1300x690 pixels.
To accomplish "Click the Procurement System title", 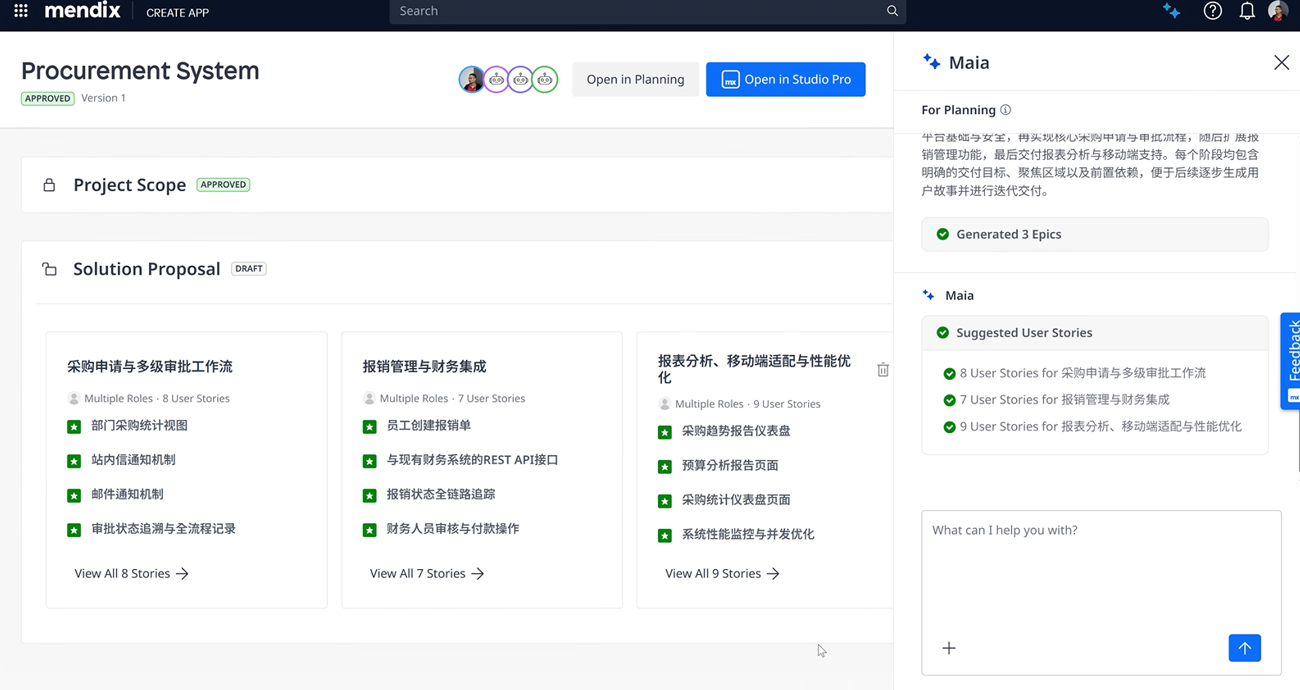I will 140,71.
